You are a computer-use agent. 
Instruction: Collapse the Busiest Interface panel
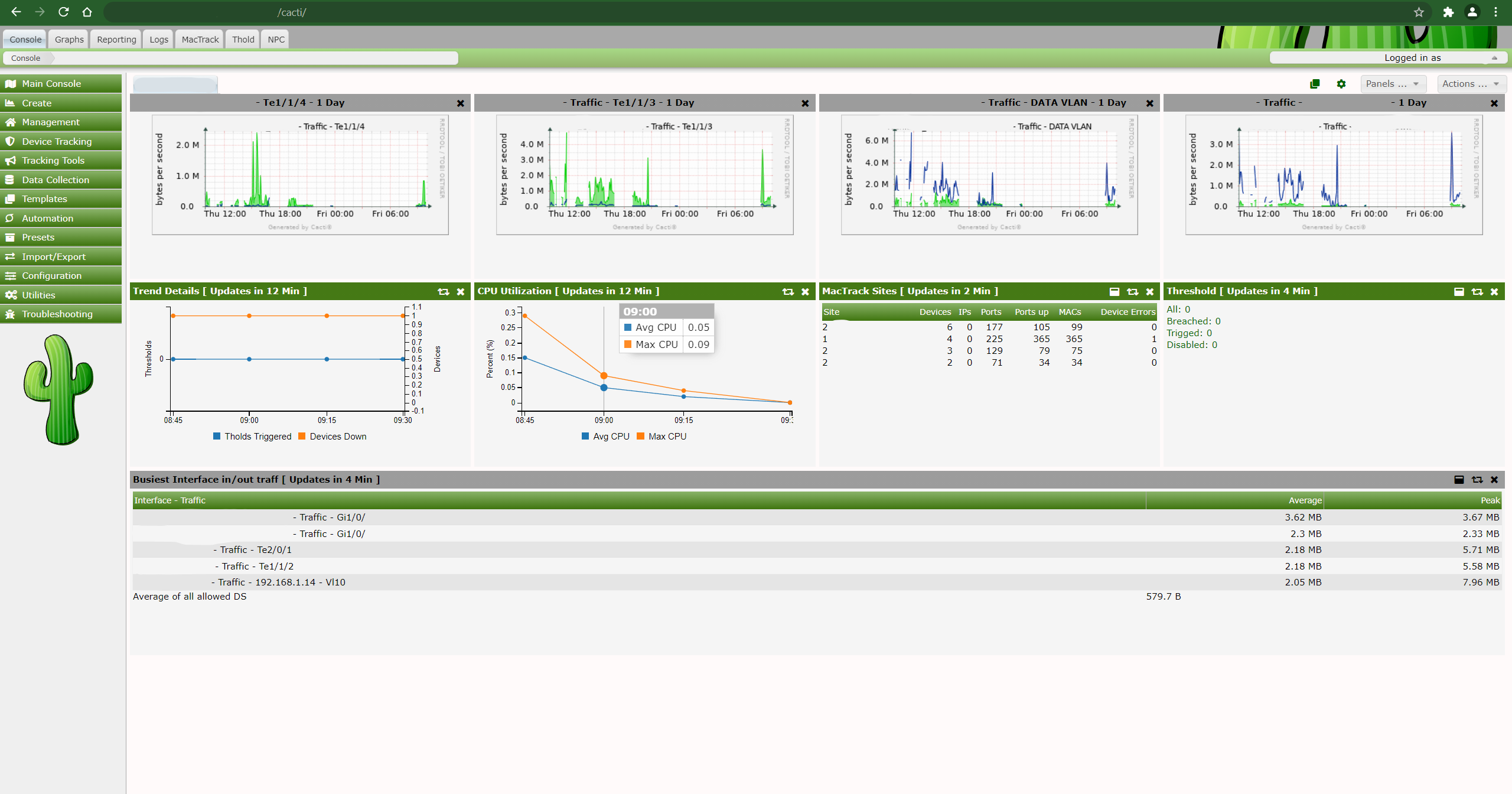(x=1459, y=480)
